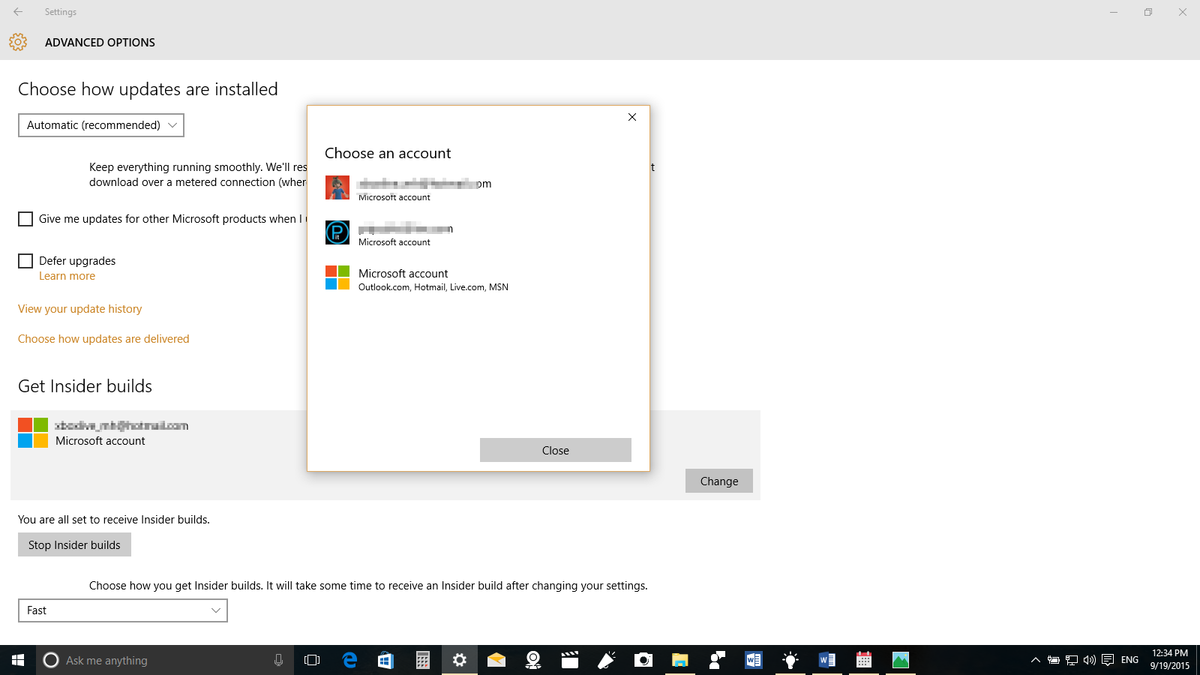Click Cortana's microphone icon

(x=278, y=660)
